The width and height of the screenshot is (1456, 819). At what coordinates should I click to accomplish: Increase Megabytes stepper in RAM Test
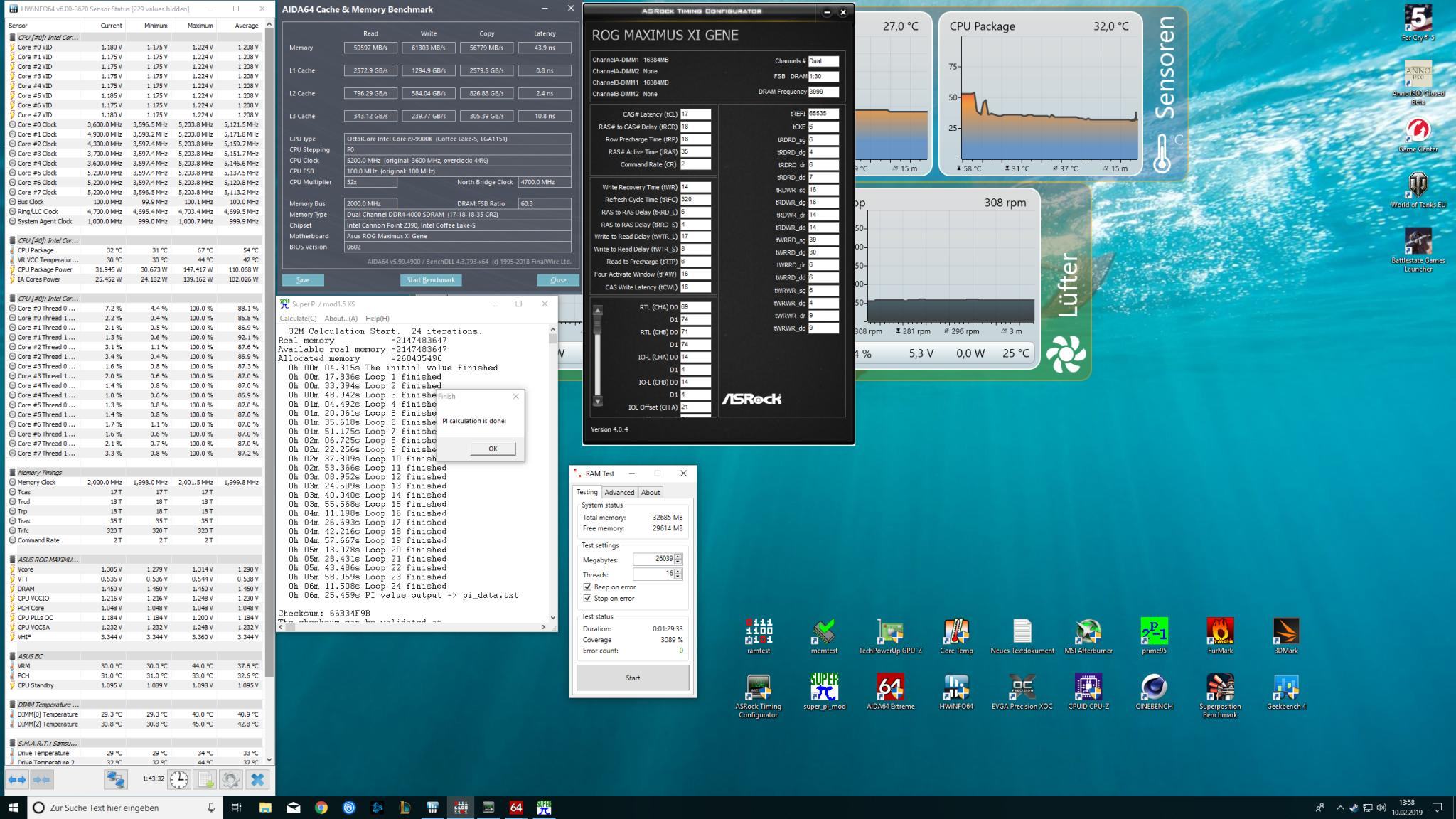[678, 556]
